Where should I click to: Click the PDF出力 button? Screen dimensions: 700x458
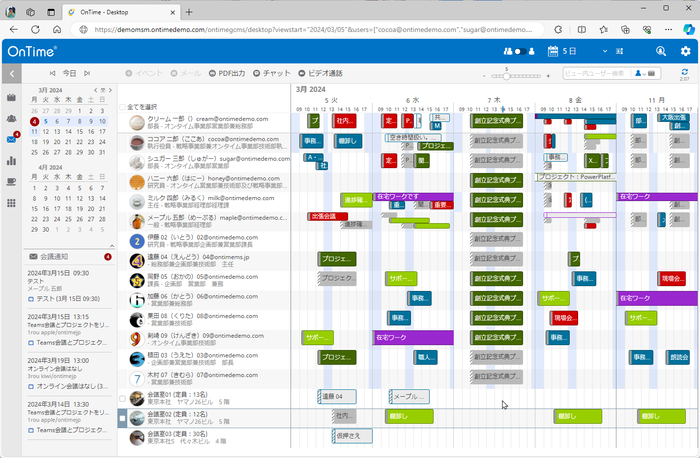pos(227,73)
